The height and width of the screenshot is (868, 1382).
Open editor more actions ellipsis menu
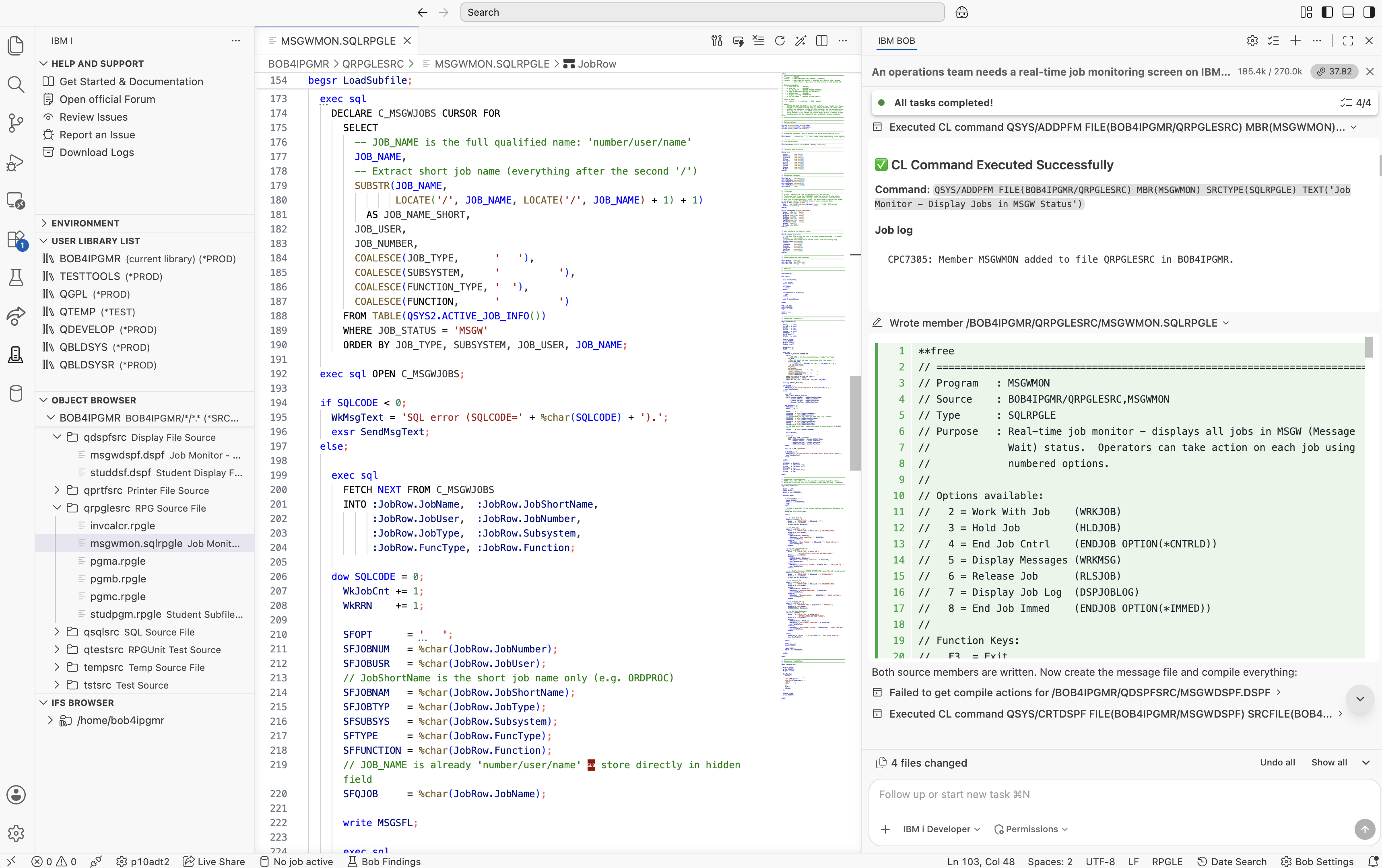[842, 41]
